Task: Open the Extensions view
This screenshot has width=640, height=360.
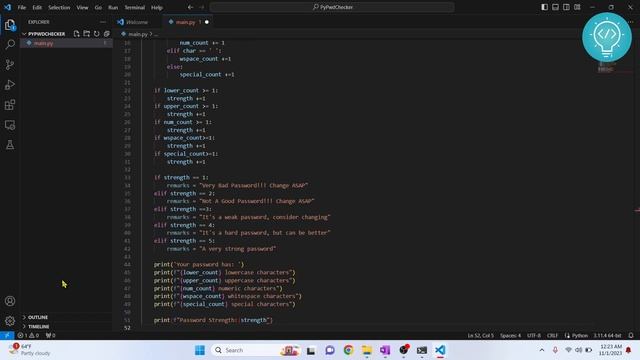Action: click(x=10, y=105)
